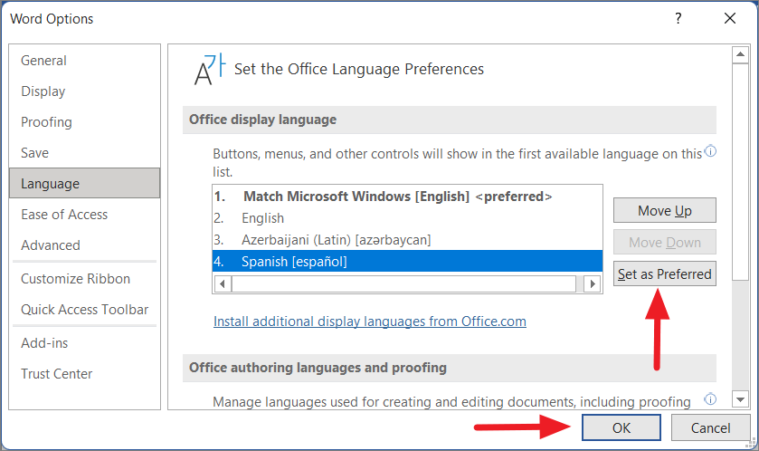Open the Advanced options category
Viewport: 759px width, 451px height.
[84, 245]
